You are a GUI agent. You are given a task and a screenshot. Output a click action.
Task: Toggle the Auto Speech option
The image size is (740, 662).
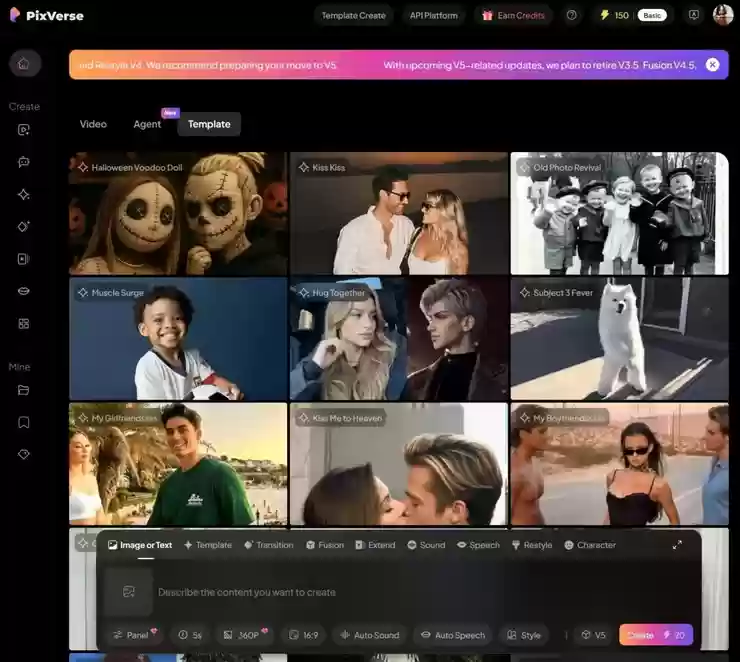tap(453, 635)
